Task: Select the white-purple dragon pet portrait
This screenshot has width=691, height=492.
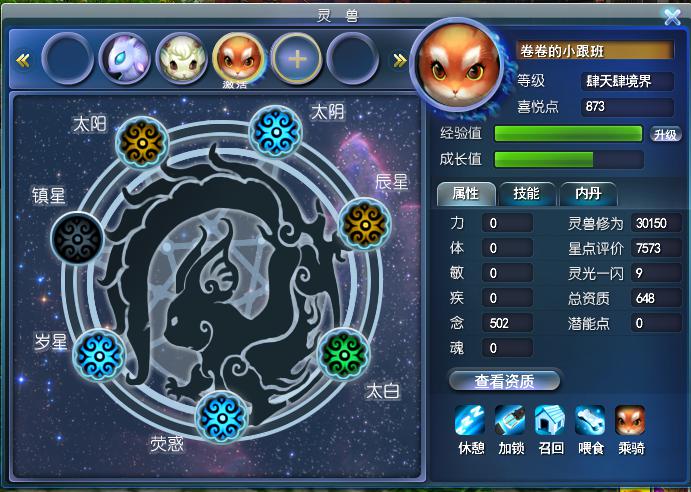Action: coord(125,59)
